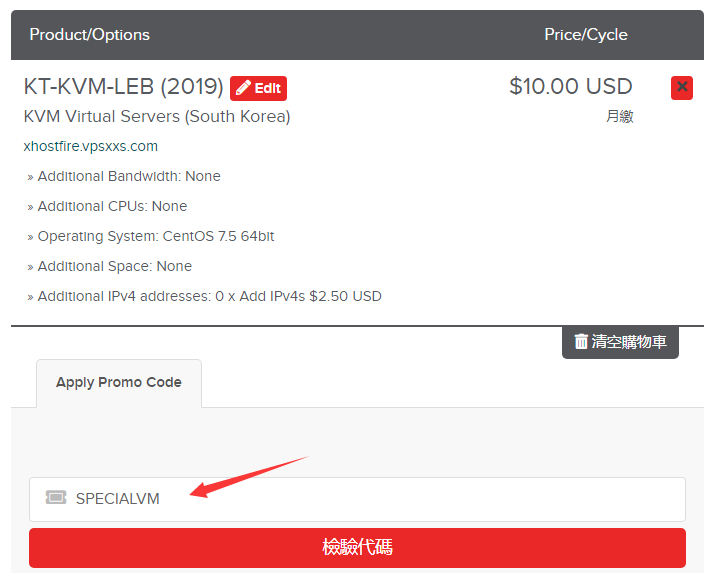
Task: Select the Additional Bandwidth: None option line
Action: 124,176
